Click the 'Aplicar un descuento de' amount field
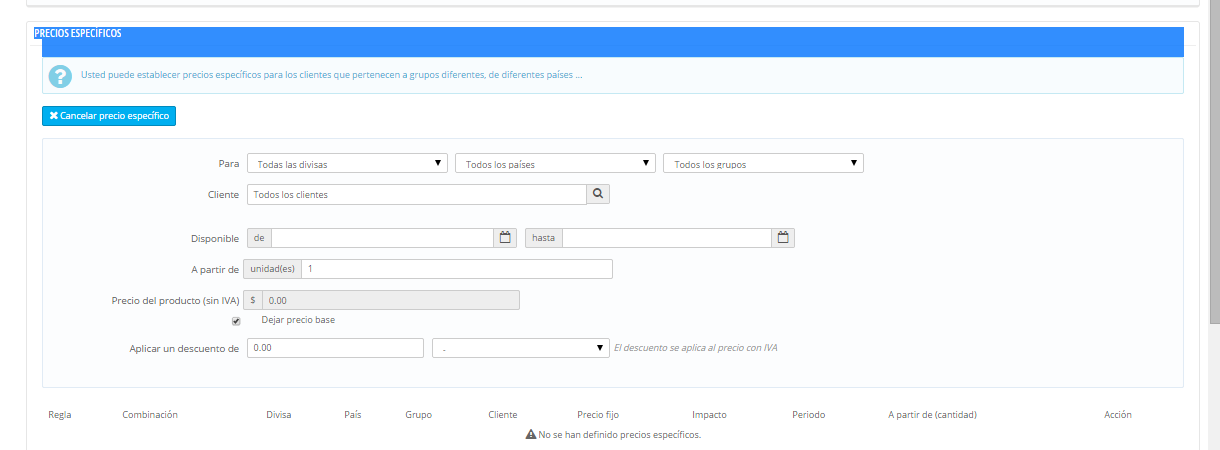 [x=335, y=348]
